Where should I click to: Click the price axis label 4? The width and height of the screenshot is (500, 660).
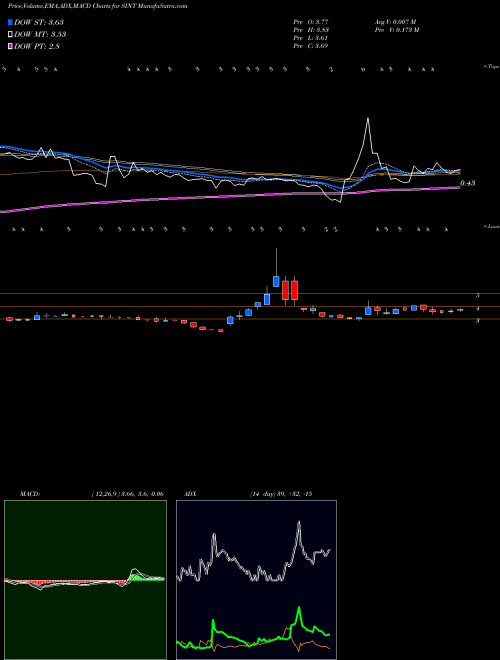tap(478, 309)
